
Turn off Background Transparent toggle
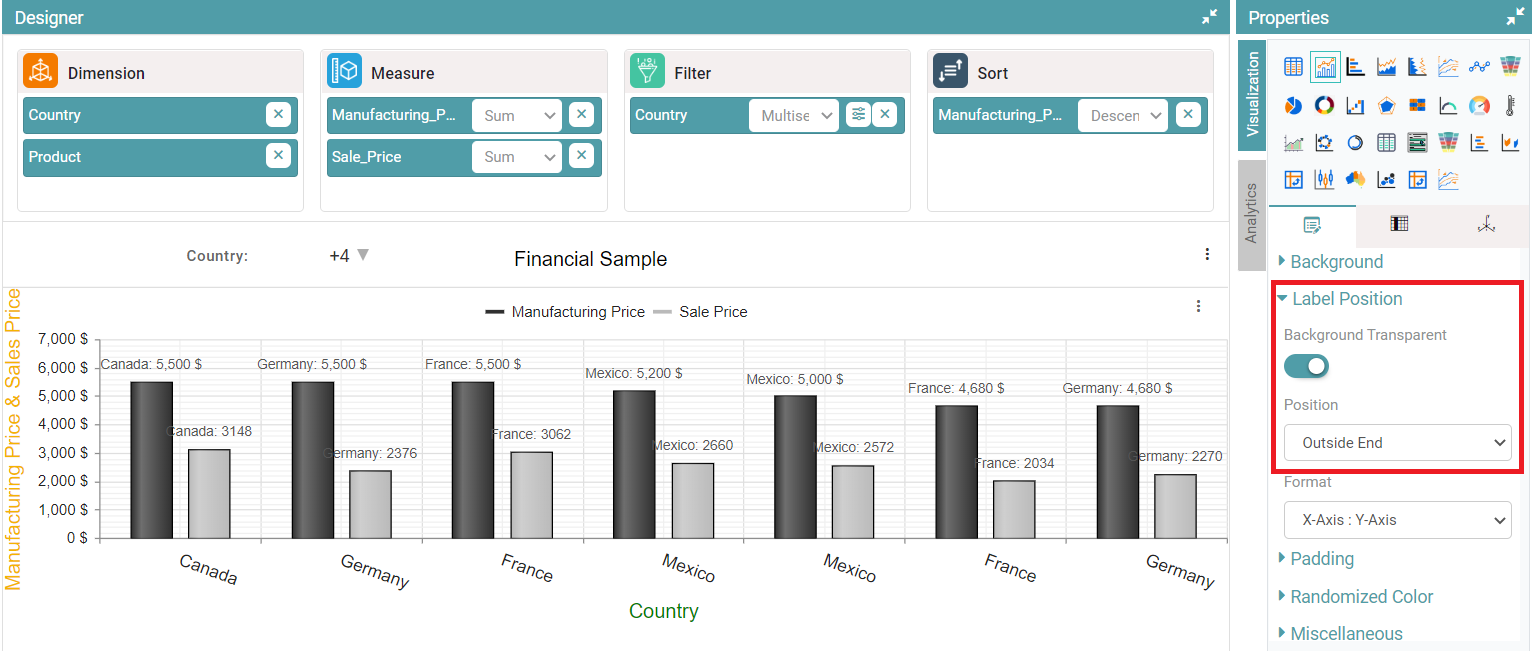1306,367
